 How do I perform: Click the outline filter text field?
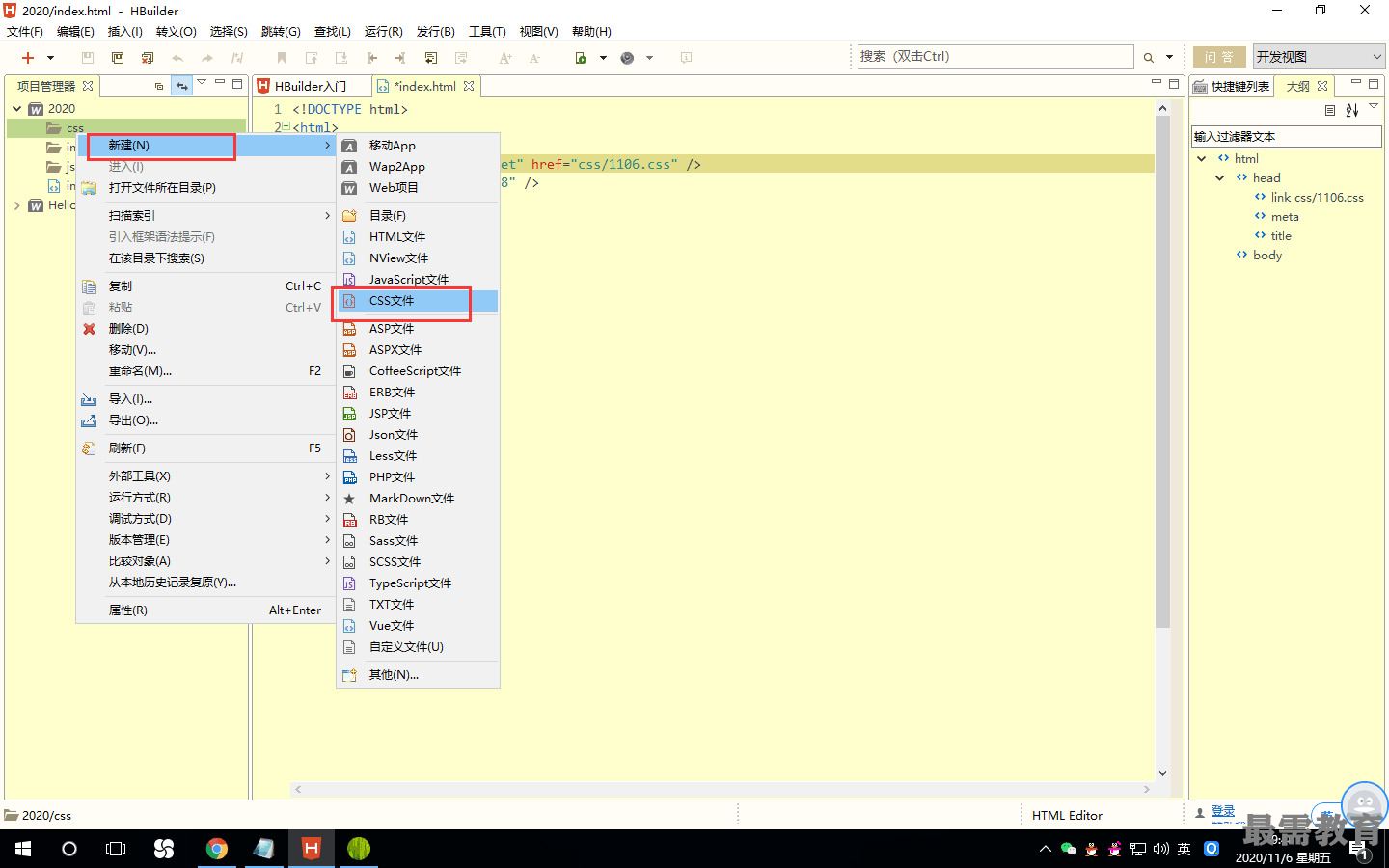tap(1287, 136)
